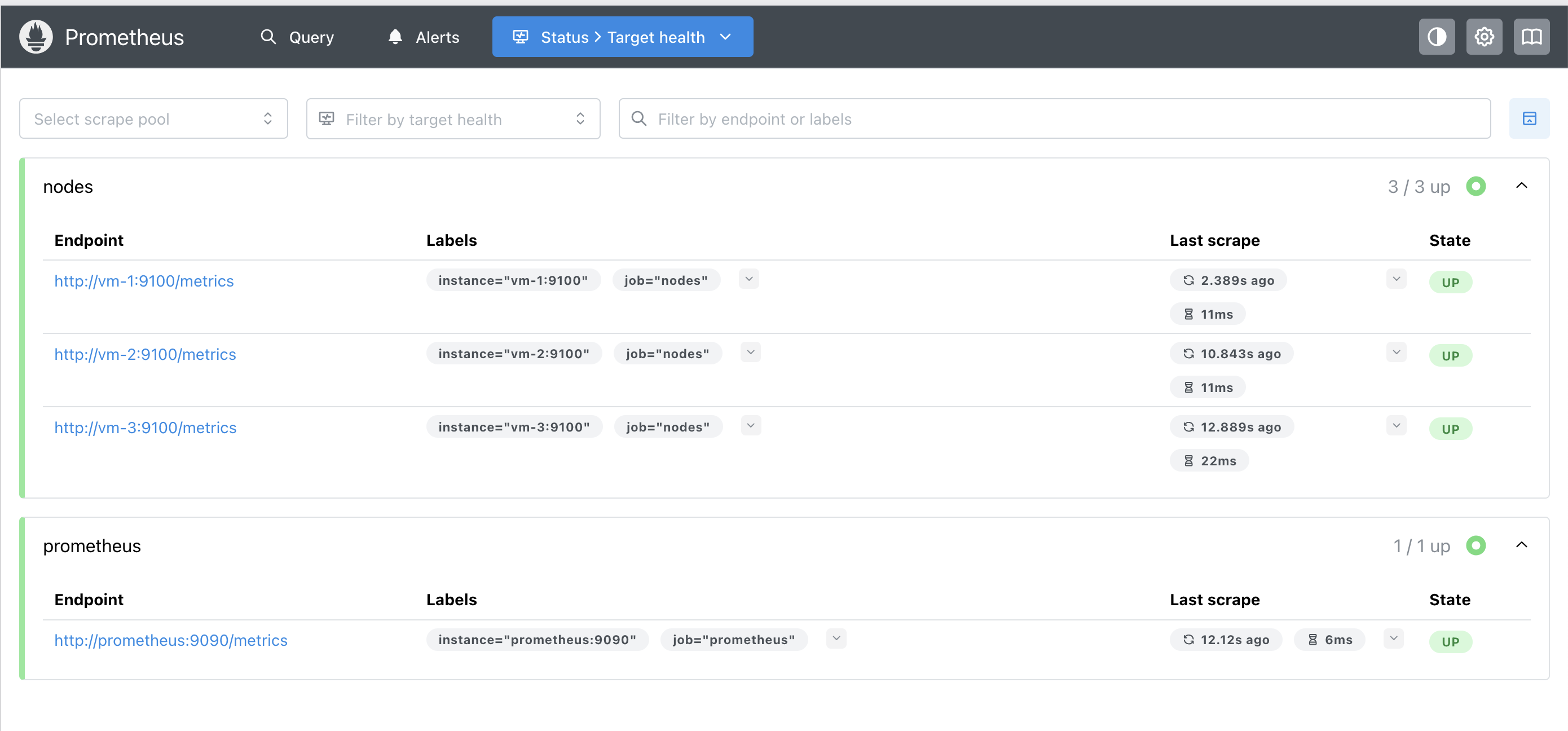Screen dimensions: 1568x731
Task: Click the 11ms duration badge for vm-1
Action: point(1208,314)
